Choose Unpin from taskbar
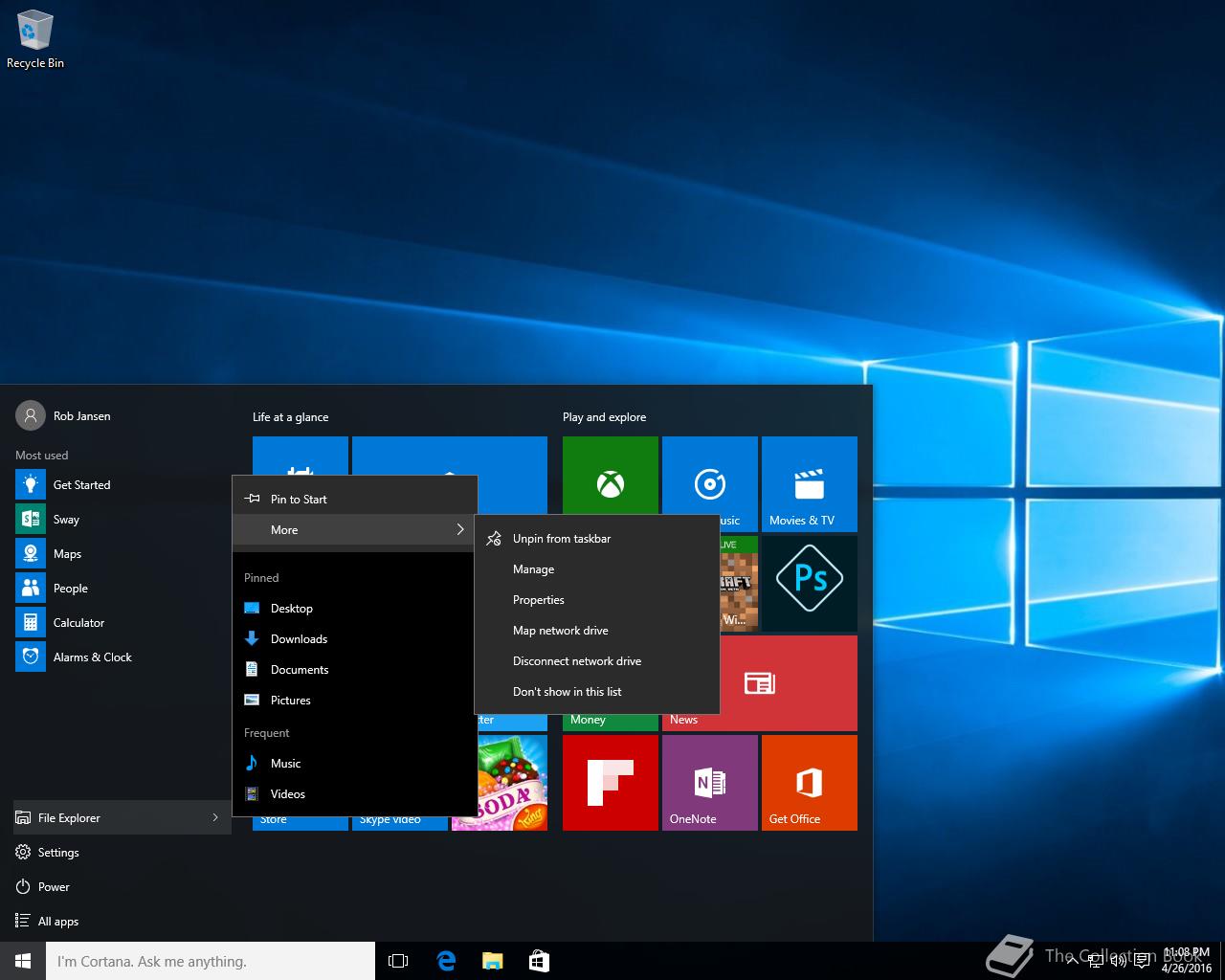This screenshot has height=980, width=1225. (596, 539)
